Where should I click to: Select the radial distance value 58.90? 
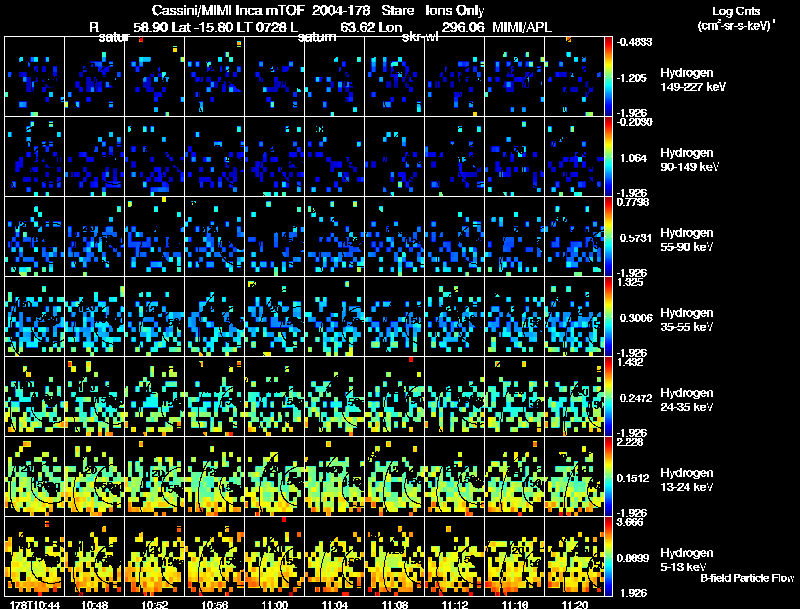click(151, 27)
